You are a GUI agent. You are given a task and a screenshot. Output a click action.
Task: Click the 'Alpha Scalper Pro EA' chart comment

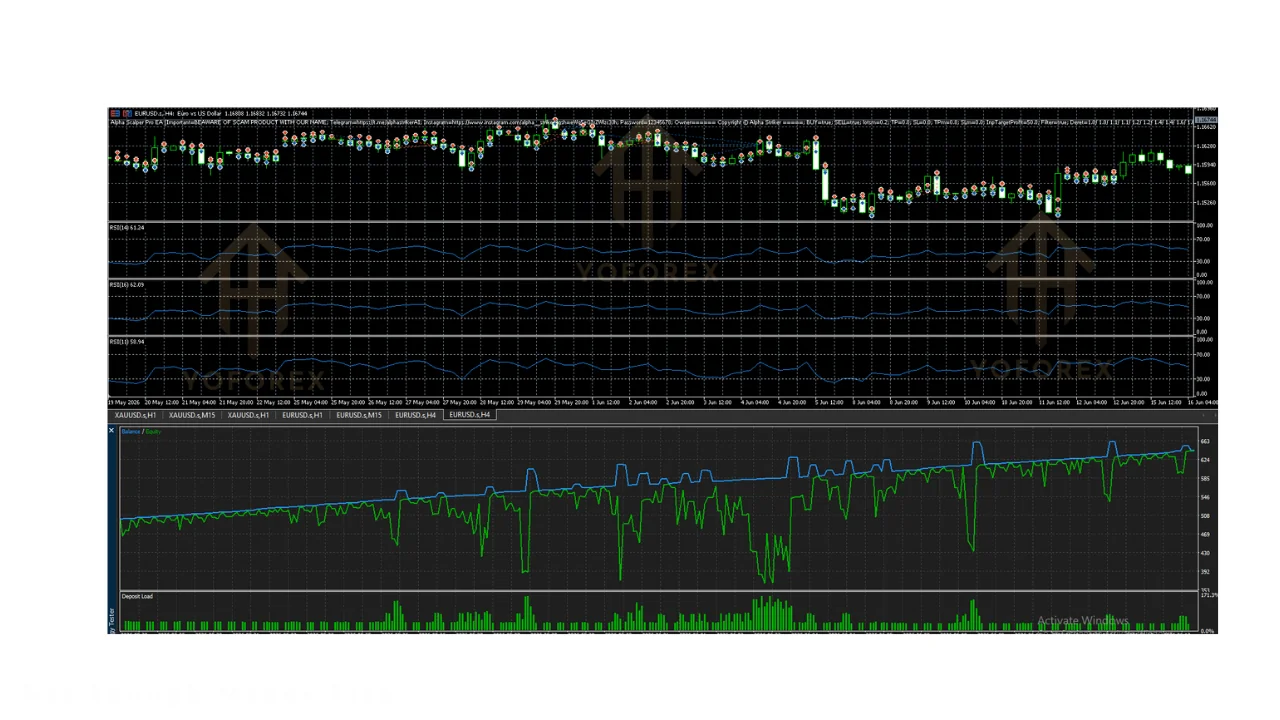point(136,122)
